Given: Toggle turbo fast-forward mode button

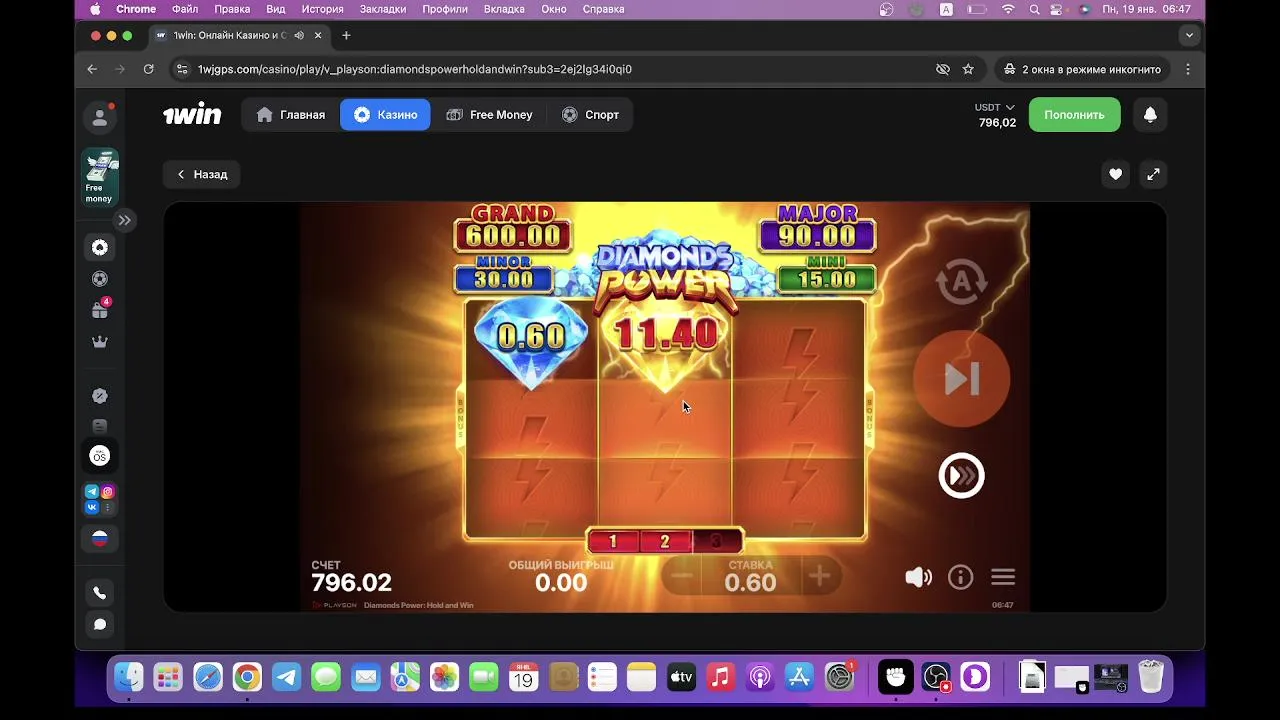Looking at the screenshot, I should coord(961,476).
